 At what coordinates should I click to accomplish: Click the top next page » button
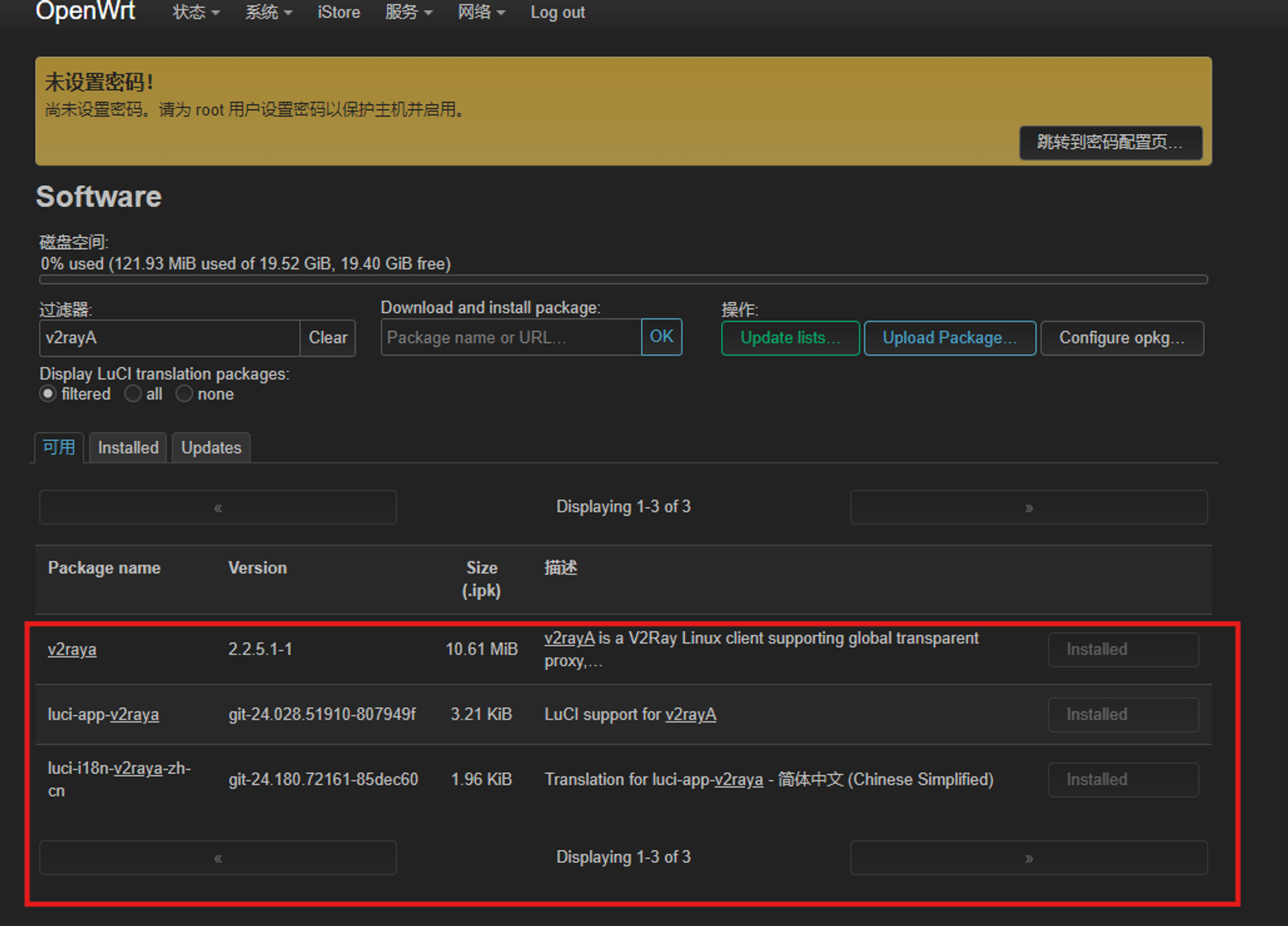tap(1028, 507)
